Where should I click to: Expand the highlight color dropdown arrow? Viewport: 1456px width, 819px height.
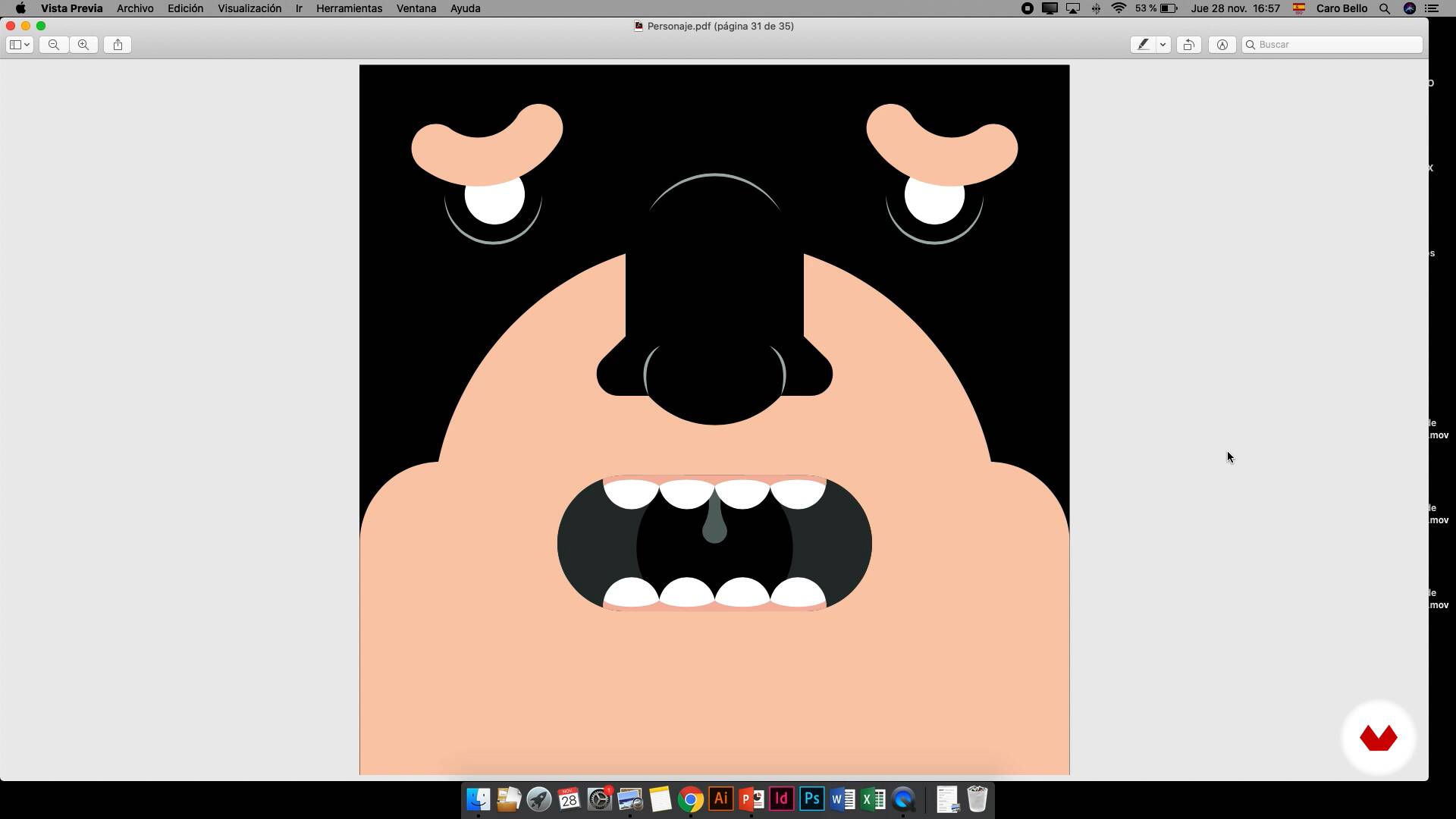pyautogui.click(x=1163, y=45)
